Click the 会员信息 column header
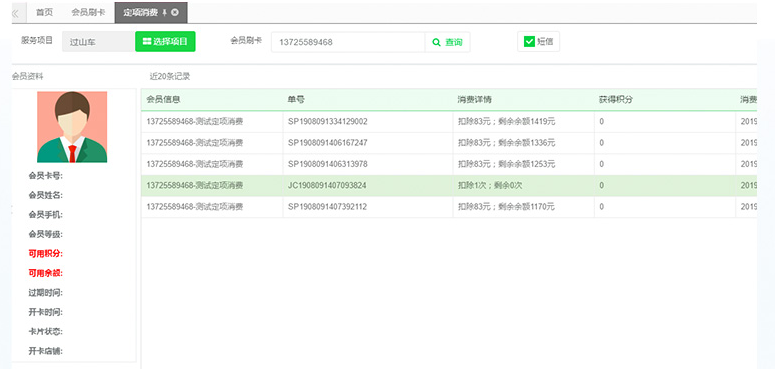Image resolution: width=777 pixels, height=369 pixels. click(x=163, y=100)
